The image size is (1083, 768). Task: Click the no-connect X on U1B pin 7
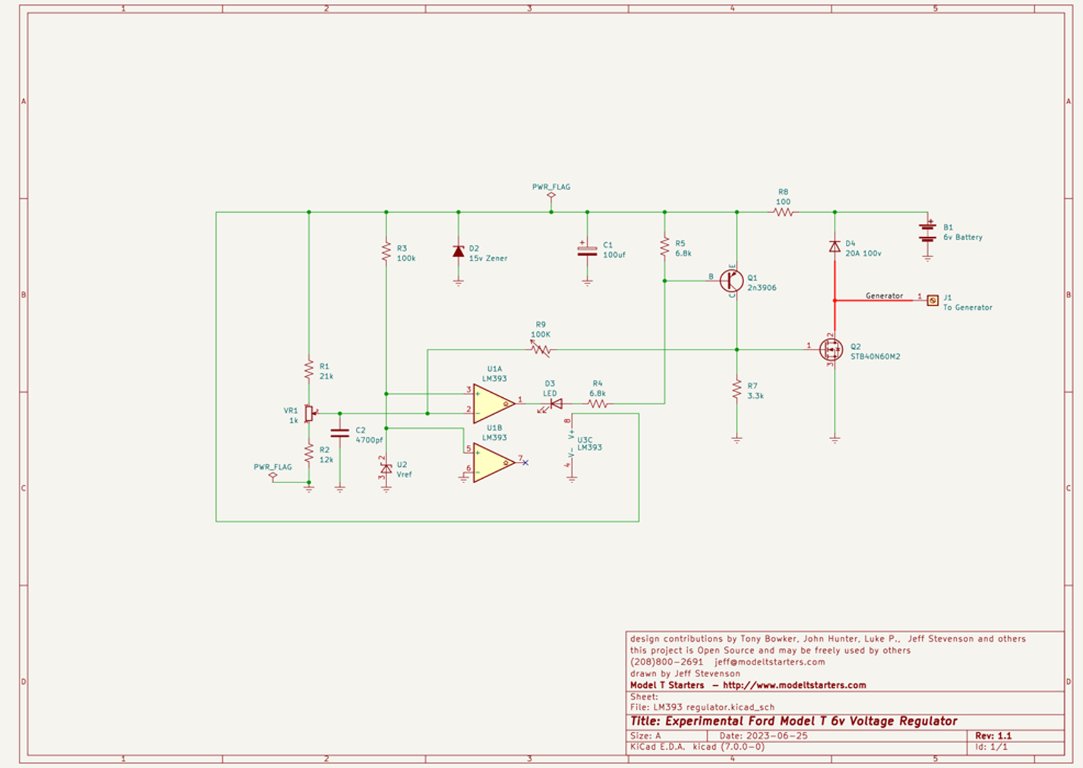pos(526,461)
